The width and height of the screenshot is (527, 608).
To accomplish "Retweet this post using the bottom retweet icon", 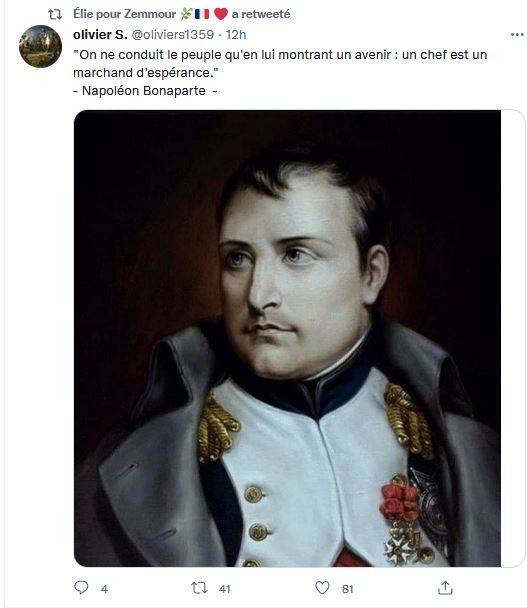I will (x=199, y=588).
